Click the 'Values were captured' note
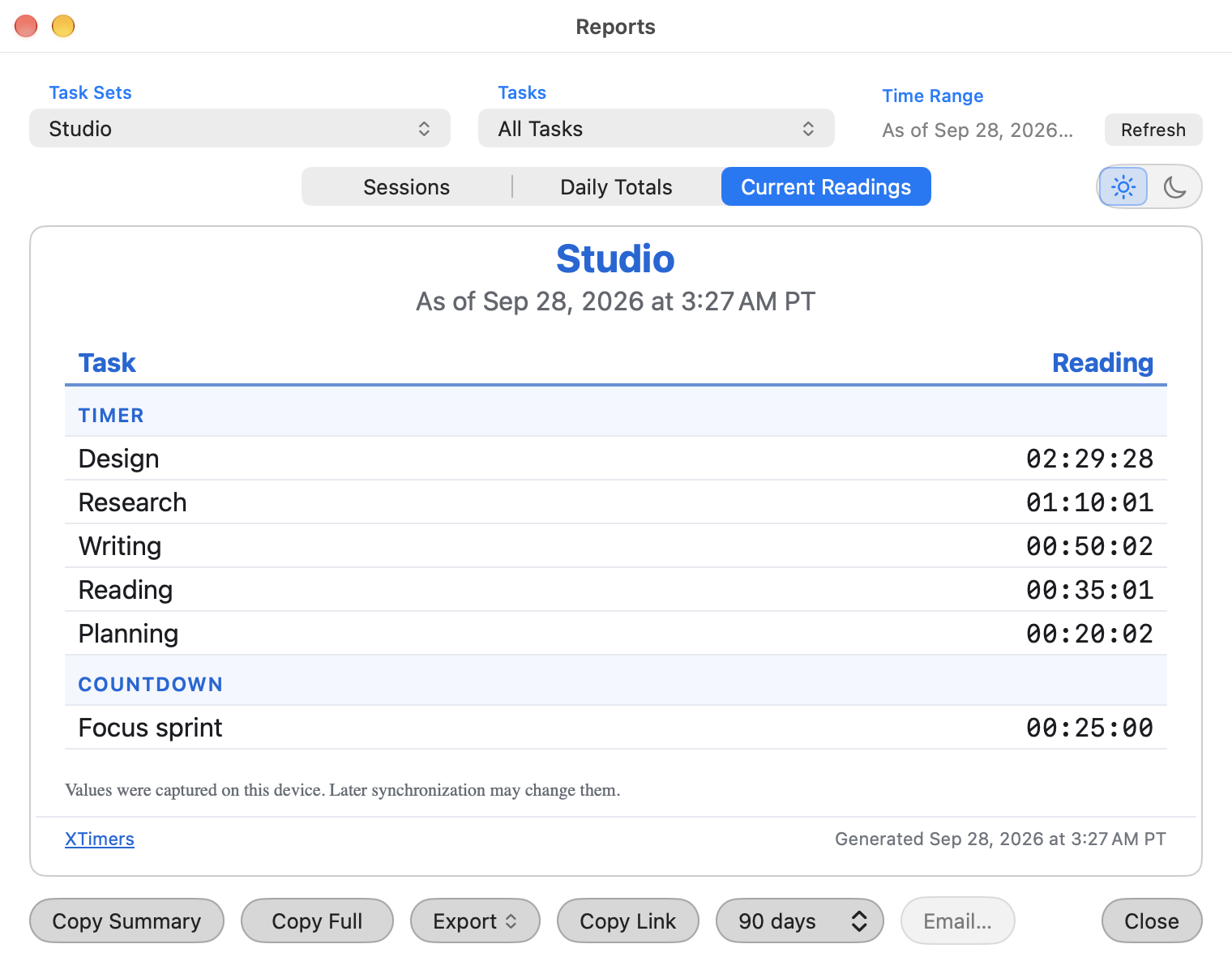This screenshot has width=1232, height=974. click(343, 790)
